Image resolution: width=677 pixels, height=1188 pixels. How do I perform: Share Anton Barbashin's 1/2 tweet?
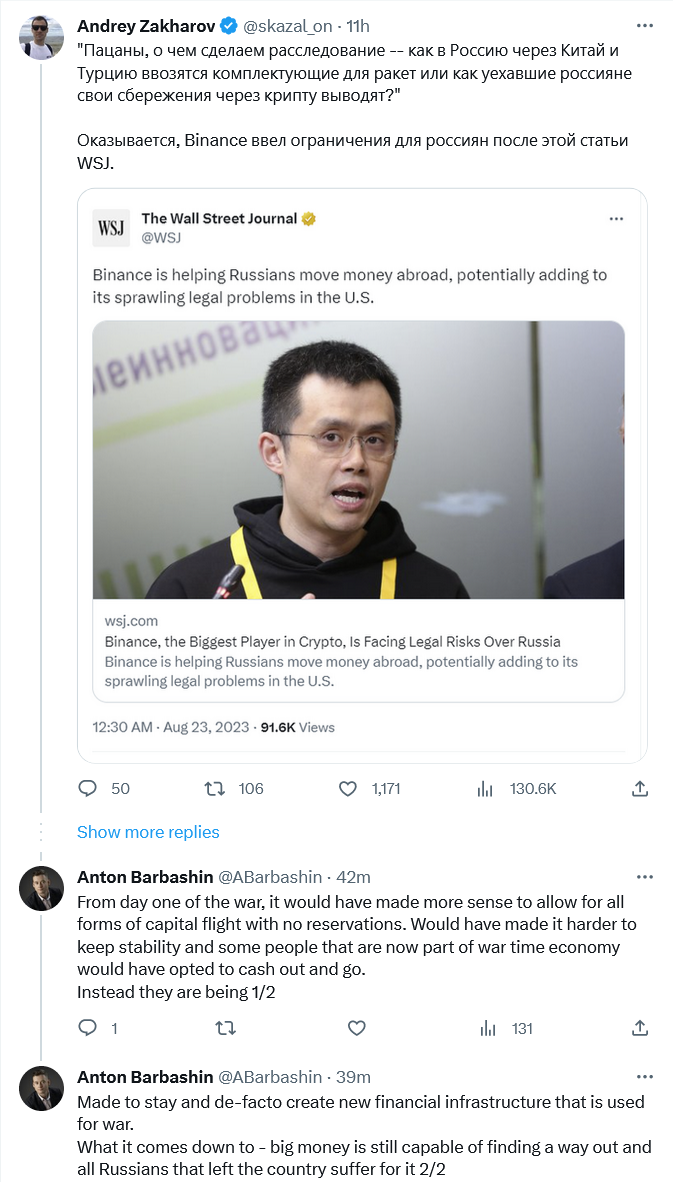640,1028
